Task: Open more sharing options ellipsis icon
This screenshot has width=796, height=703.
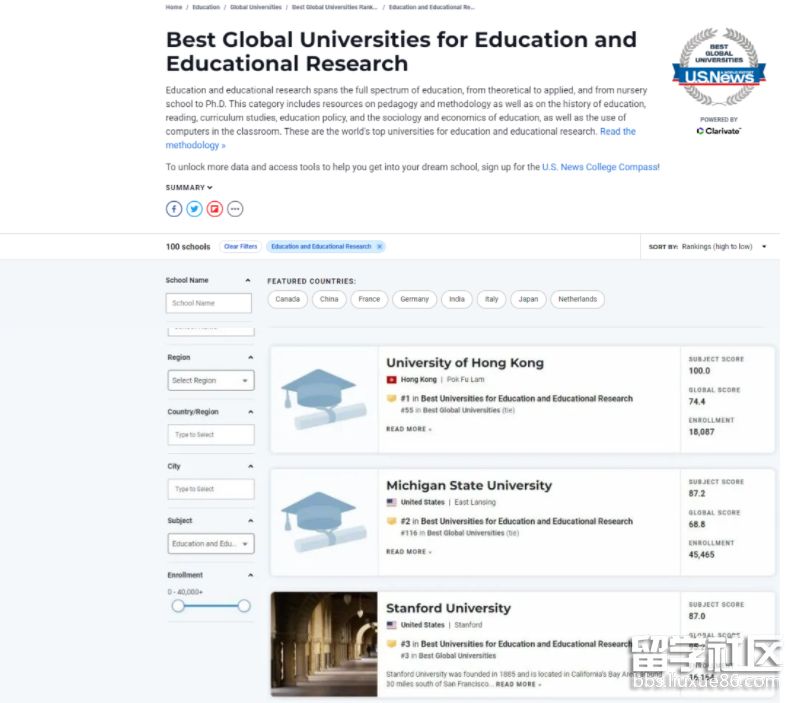Action: 235,209
